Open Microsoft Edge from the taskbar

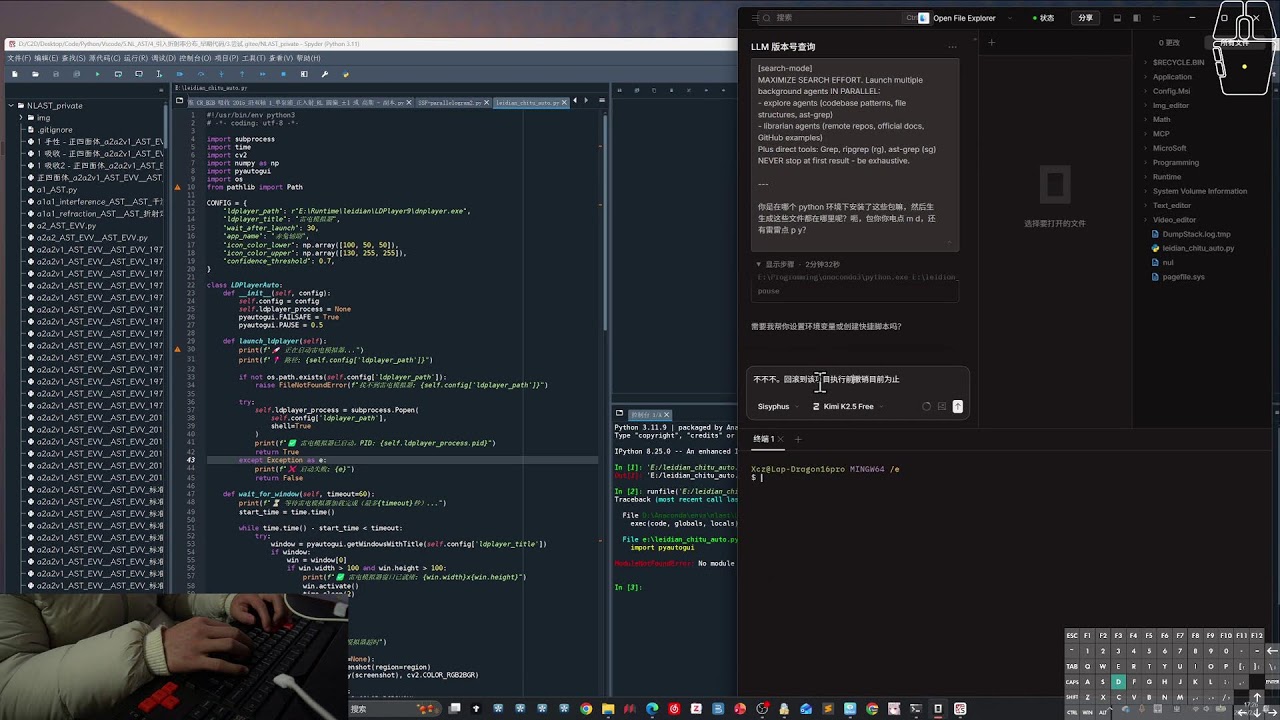tap(652, 709)
